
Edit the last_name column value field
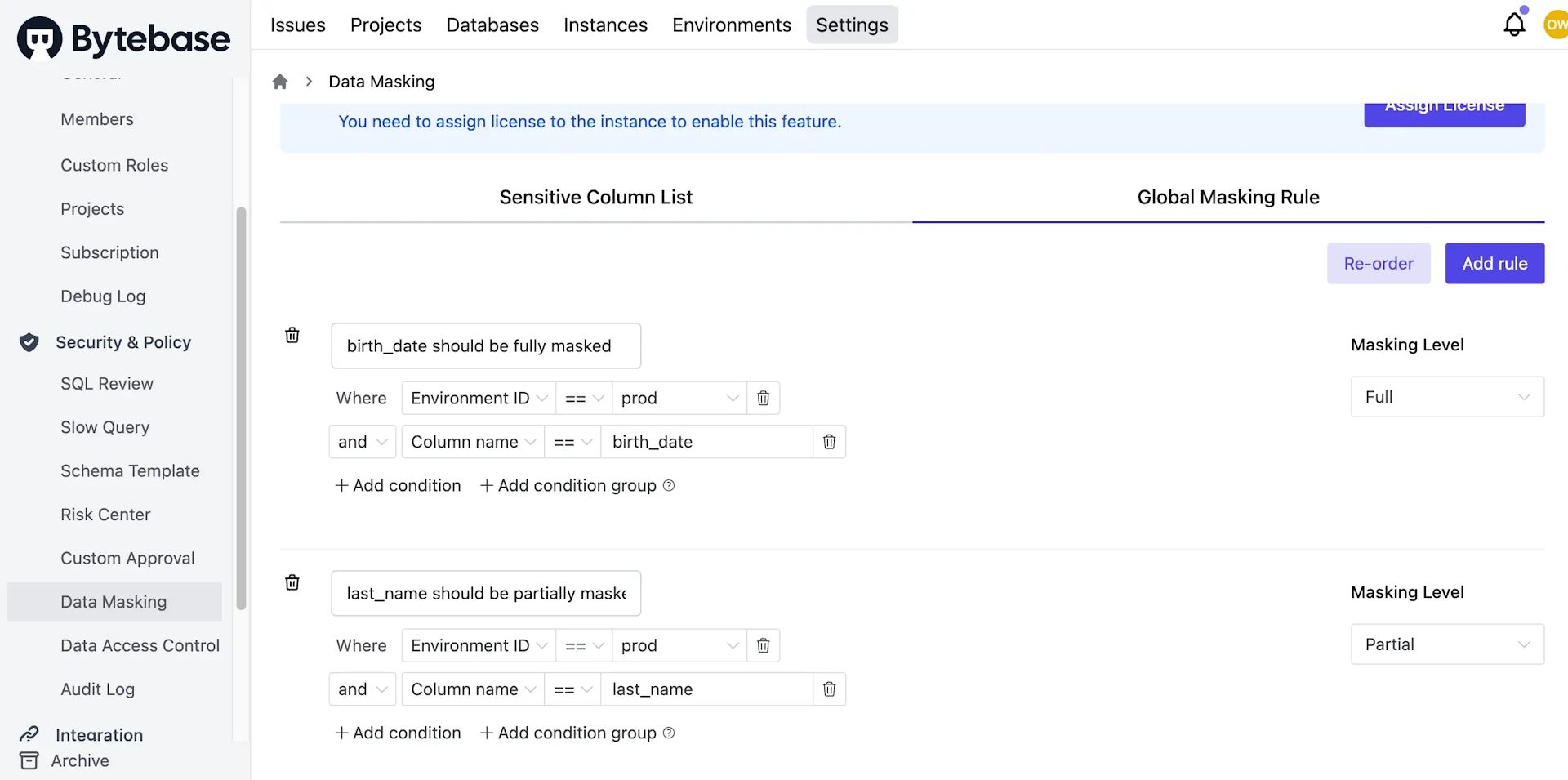(x=707, y=689)
